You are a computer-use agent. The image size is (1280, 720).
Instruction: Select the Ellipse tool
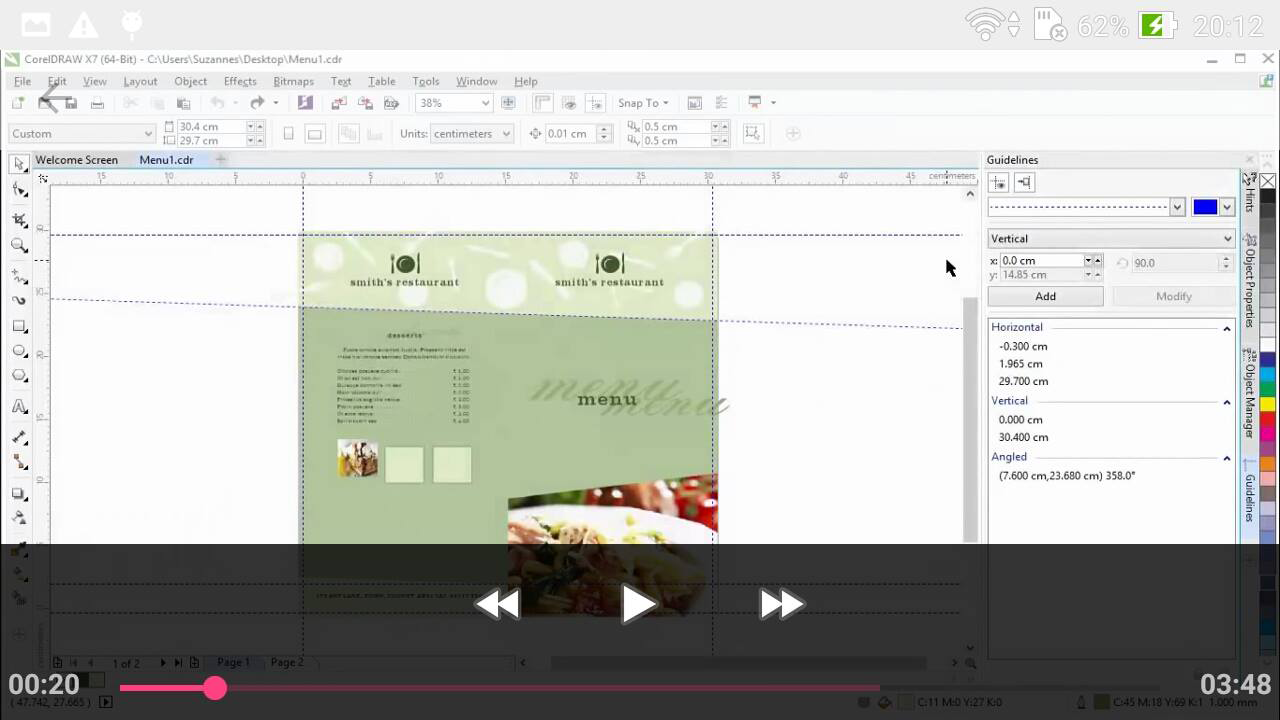(19, 352)
